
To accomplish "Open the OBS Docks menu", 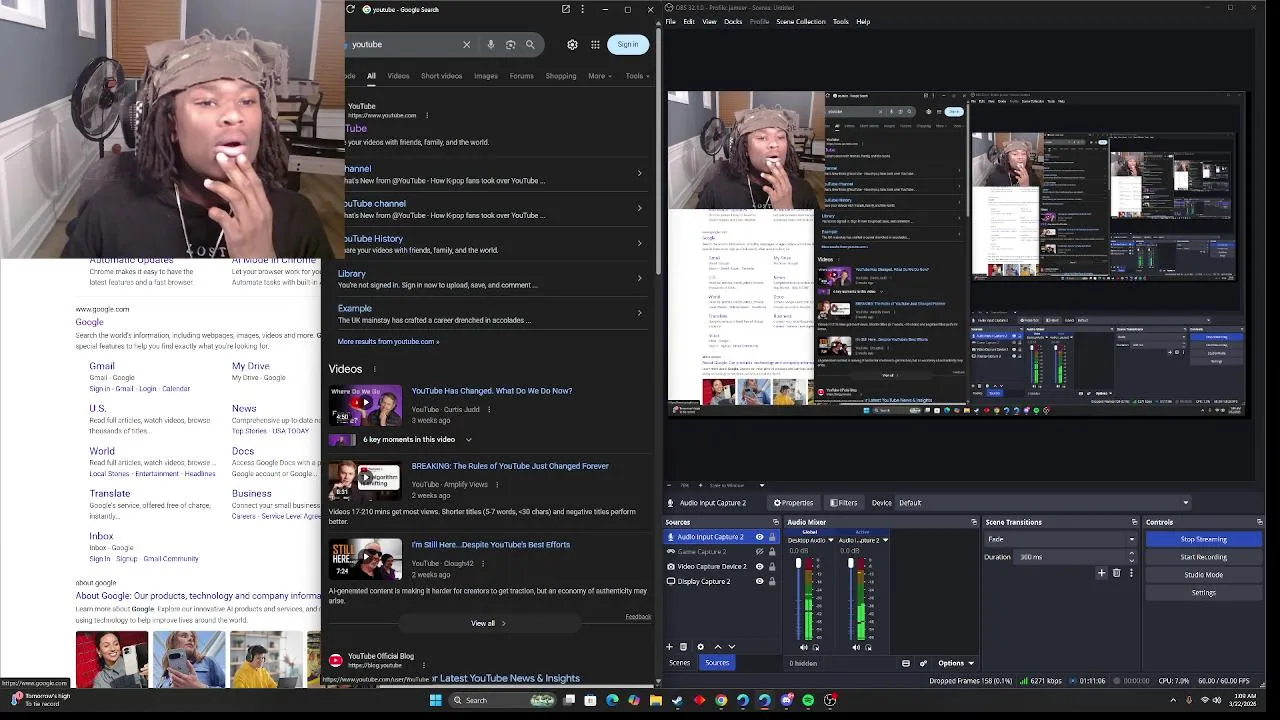I will pyautogui.click(x=733, y=21).
